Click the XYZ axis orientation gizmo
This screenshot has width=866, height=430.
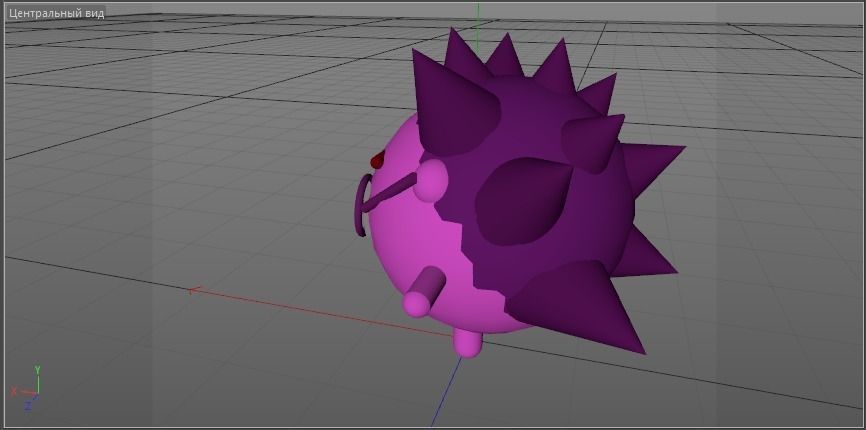point(25,388)
